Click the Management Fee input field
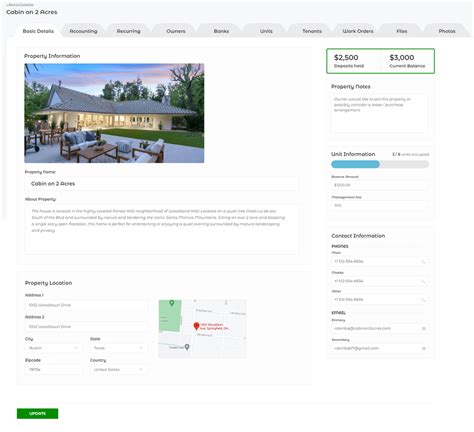Screen dimensions: 474x432 380,206
